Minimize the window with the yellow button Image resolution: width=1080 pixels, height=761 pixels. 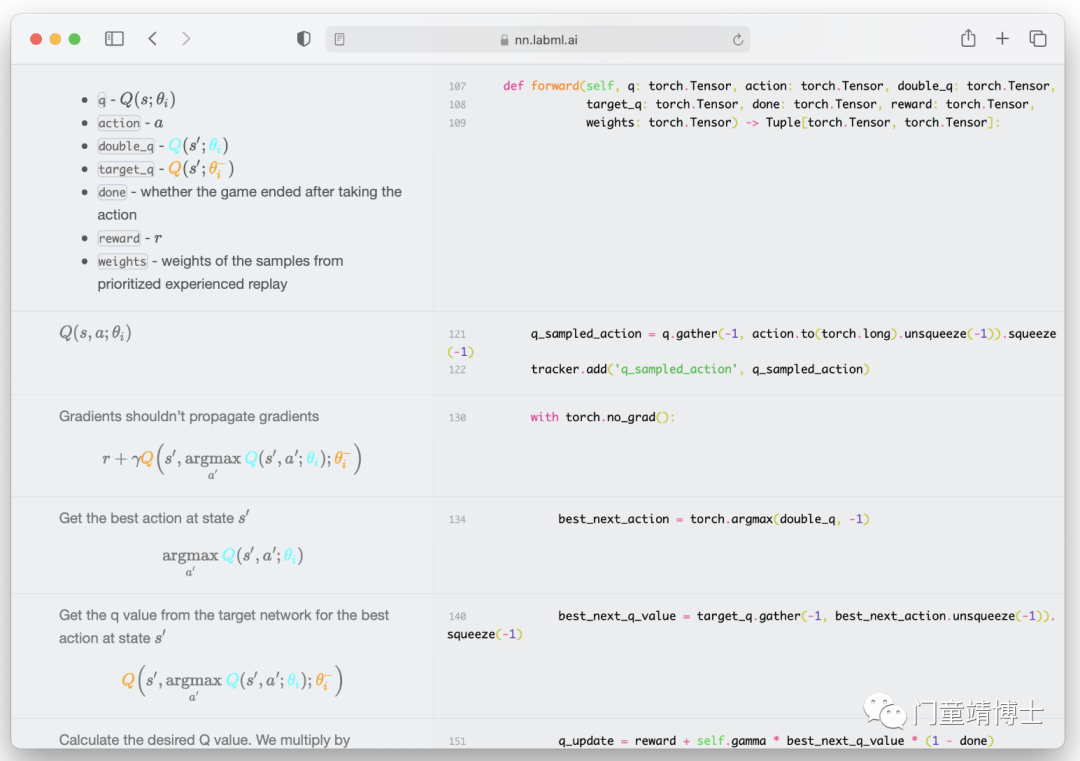pos(55,39)
